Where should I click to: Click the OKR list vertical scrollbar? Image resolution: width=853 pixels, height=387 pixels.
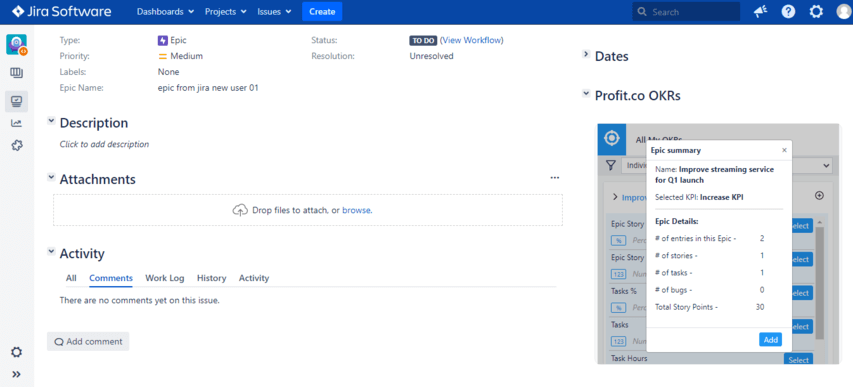[x=820, y=283]
